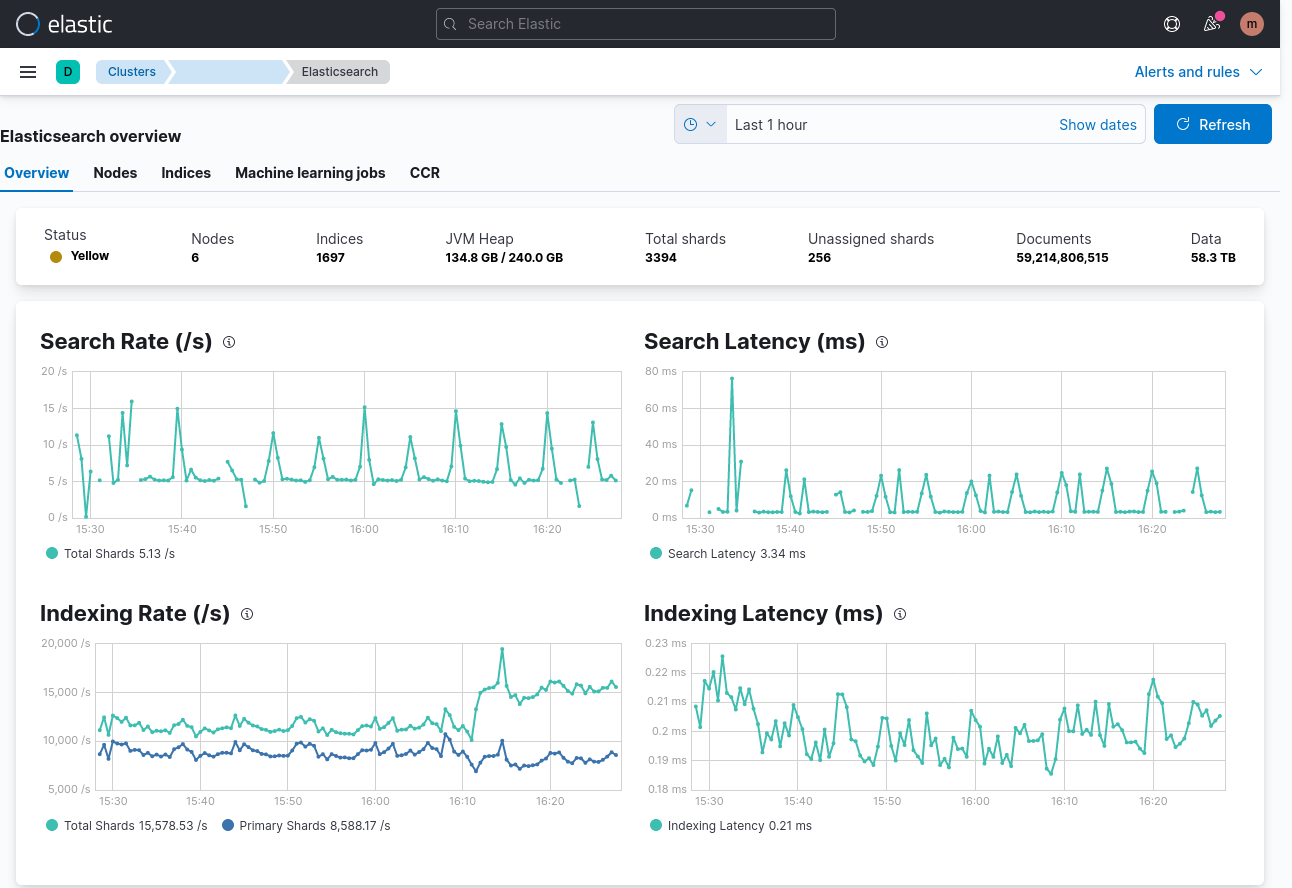Viewport: 1292px width, 888px height.
Task: Expand the Alerts and rules dropdown
Action: [1198, 72]
